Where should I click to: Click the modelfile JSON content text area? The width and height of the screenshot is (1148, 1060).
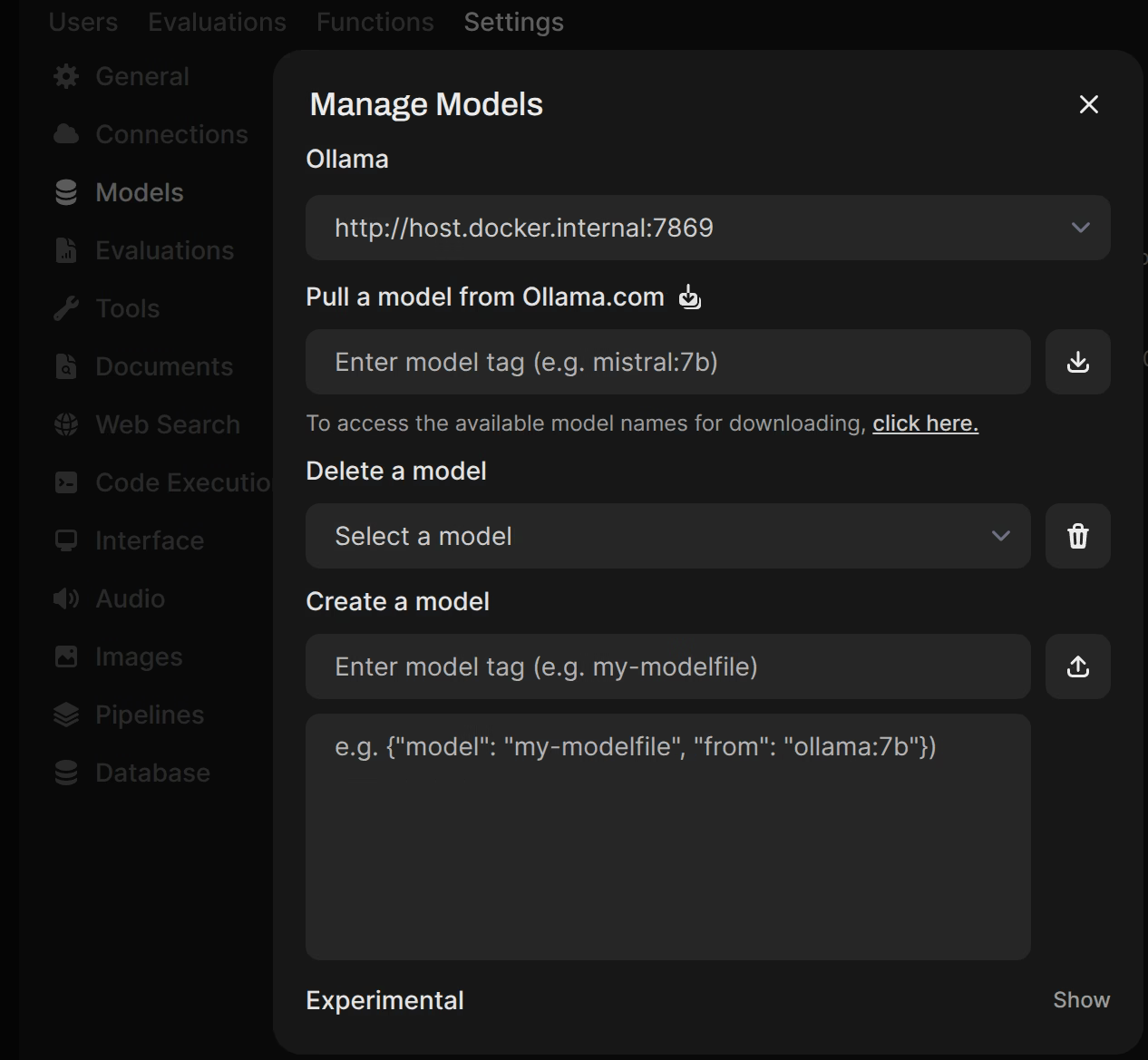click(668, 837)
